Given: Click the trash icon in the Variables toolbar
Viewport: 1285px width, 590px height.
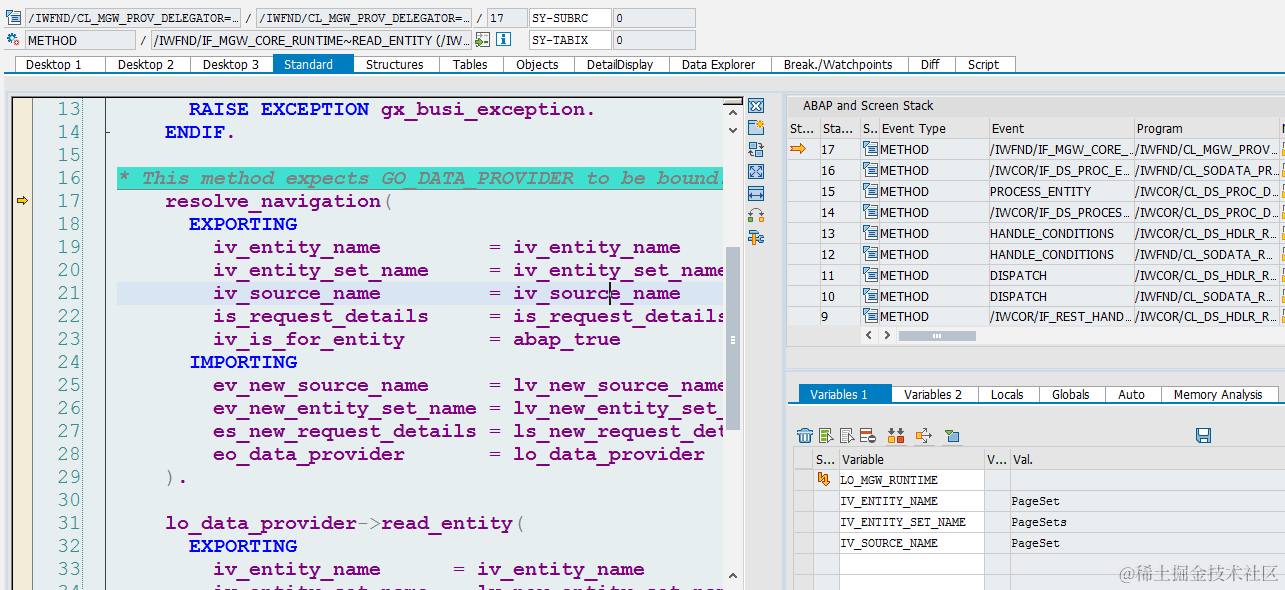Looking at the screenshot, I should [805, 435].
